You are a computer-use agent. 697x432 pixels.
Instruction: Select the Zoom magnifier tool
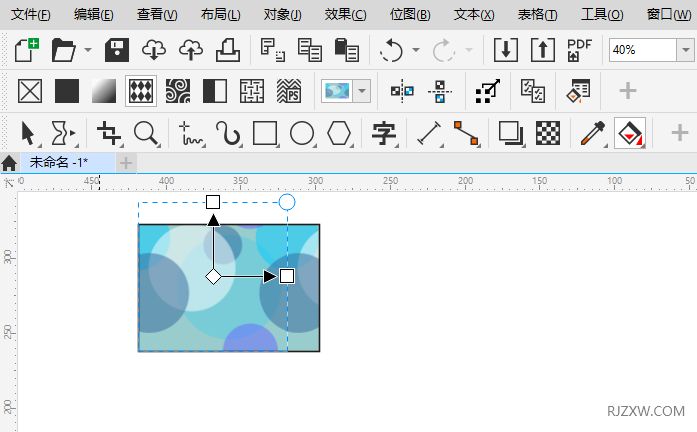[147, 133]
